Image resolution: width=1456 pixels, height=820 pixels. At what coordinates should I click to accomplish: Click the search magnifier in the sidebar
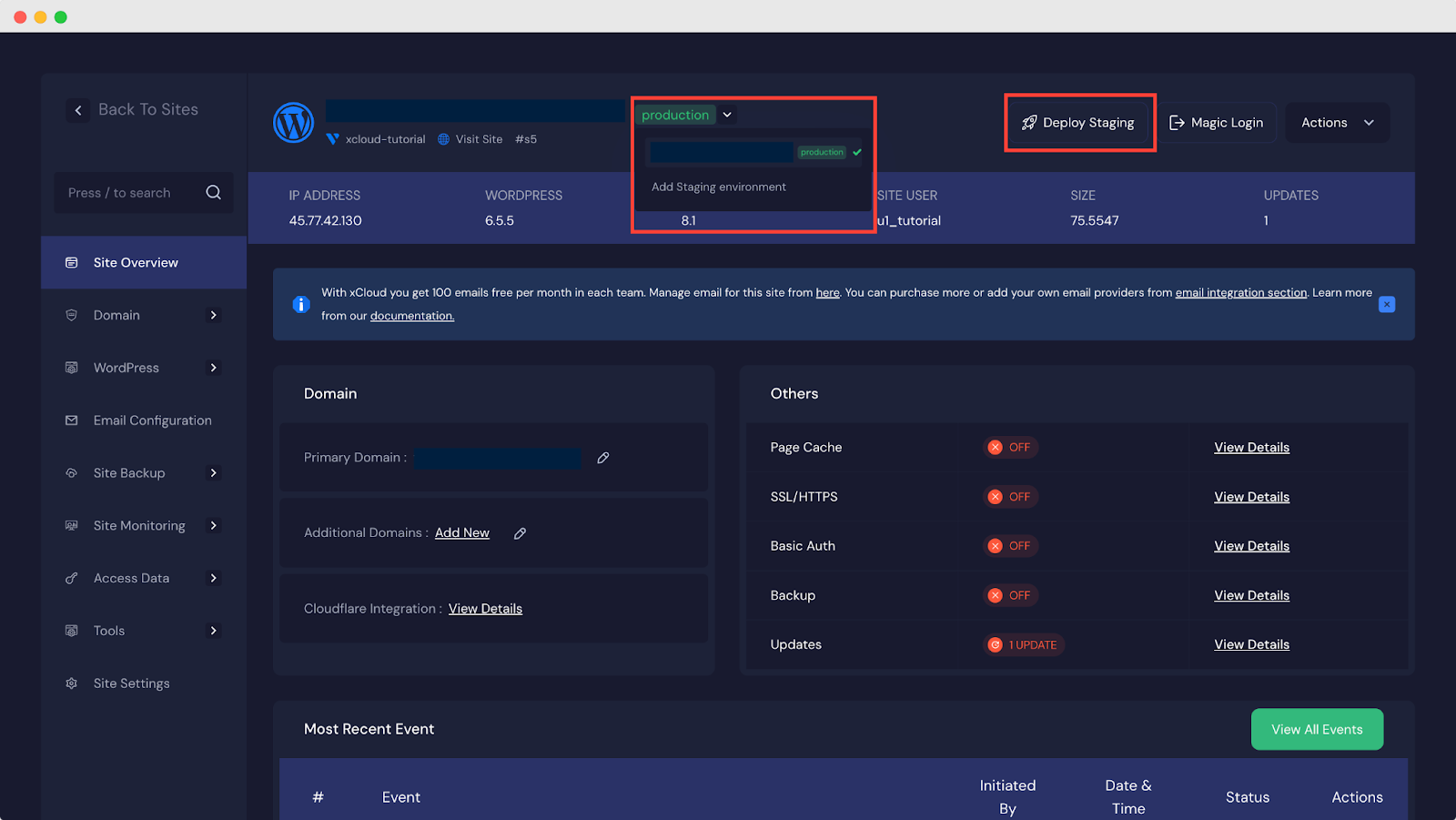(213, 192)
